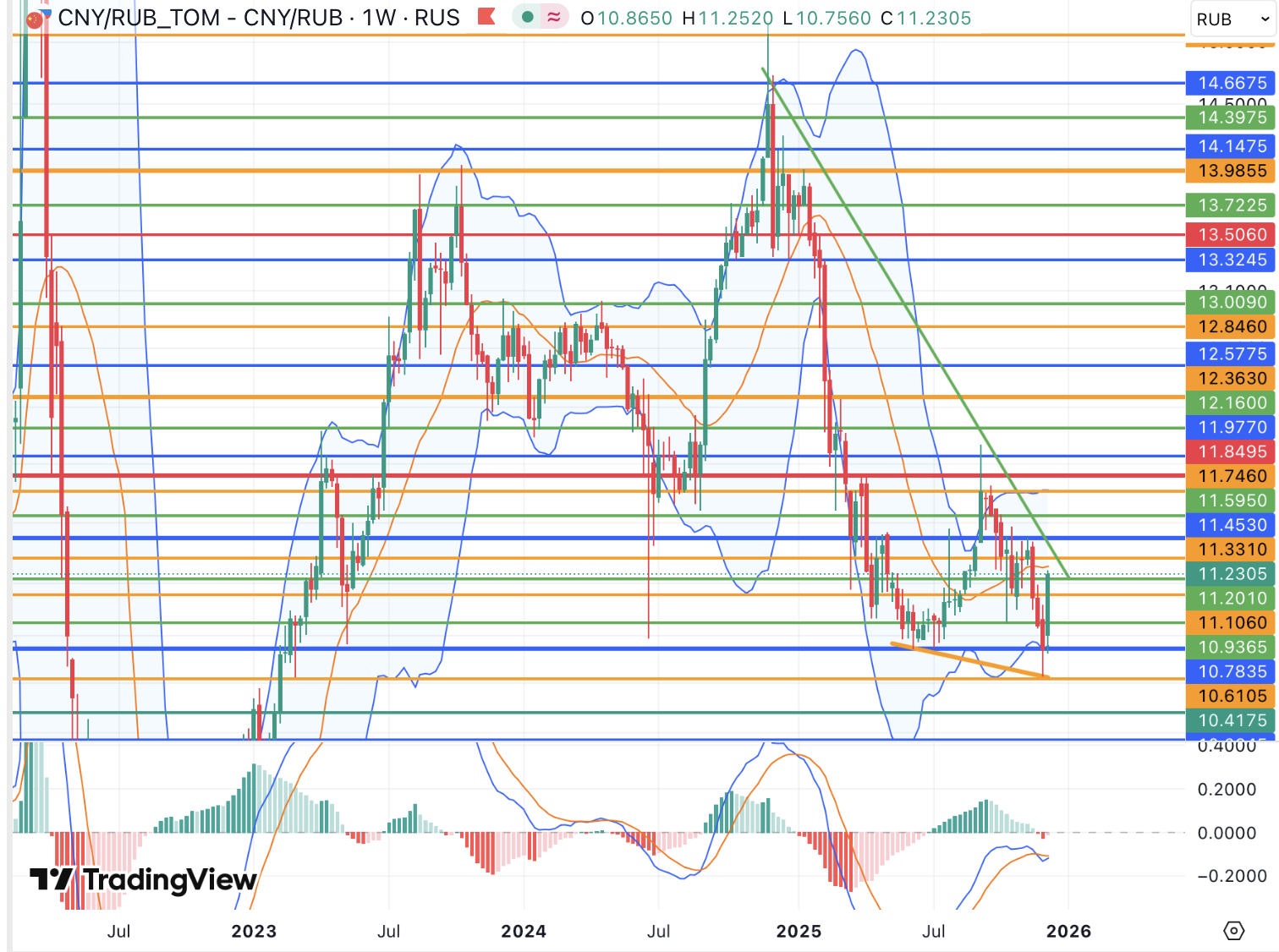Click the China flag symbol icon
Screen dimensions: 1279x952
[x=35, y=19]
